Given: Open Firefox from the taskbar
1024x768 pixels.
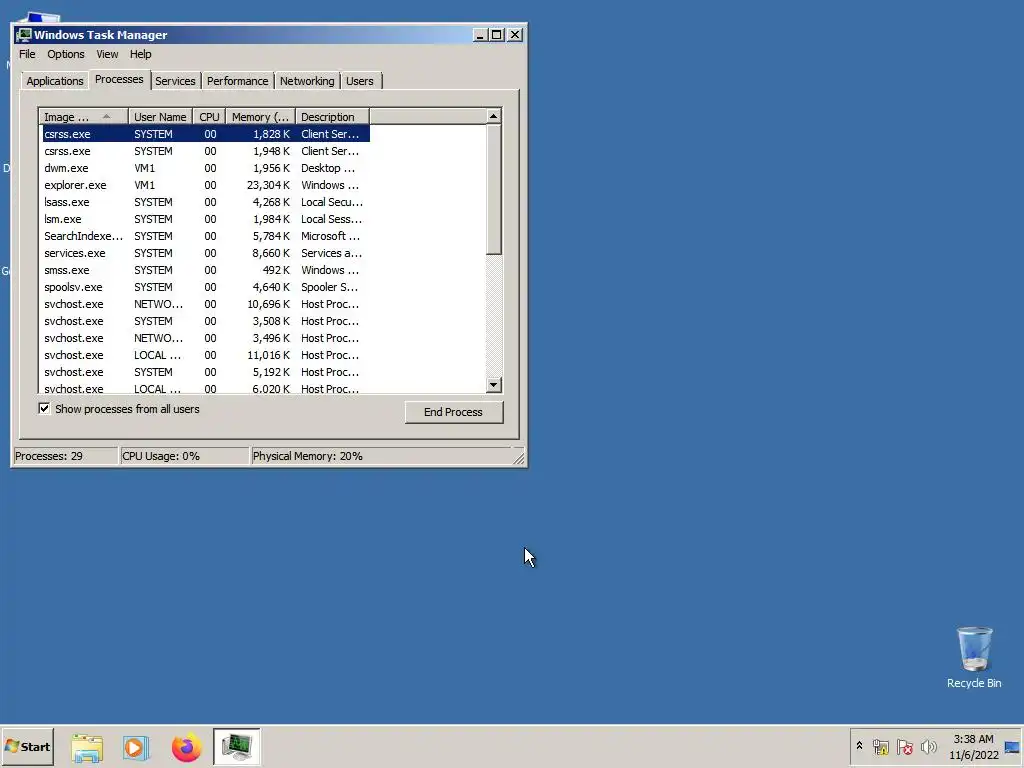Looking at the screenshot, I should pos(187,747).
